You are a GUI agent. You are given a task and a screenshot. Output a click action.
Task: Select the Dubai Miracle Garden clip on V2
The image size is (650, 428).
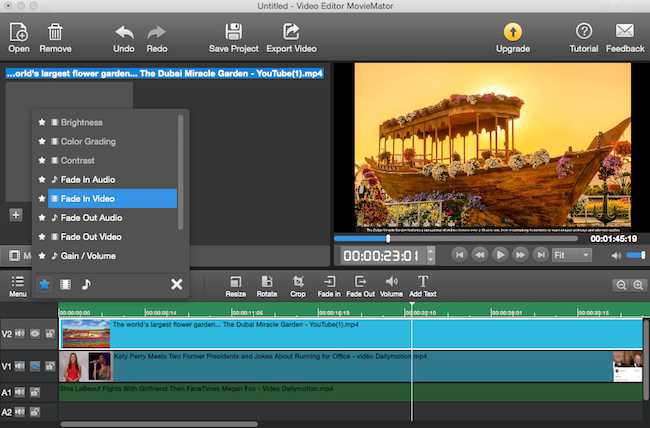pos(351,334)
